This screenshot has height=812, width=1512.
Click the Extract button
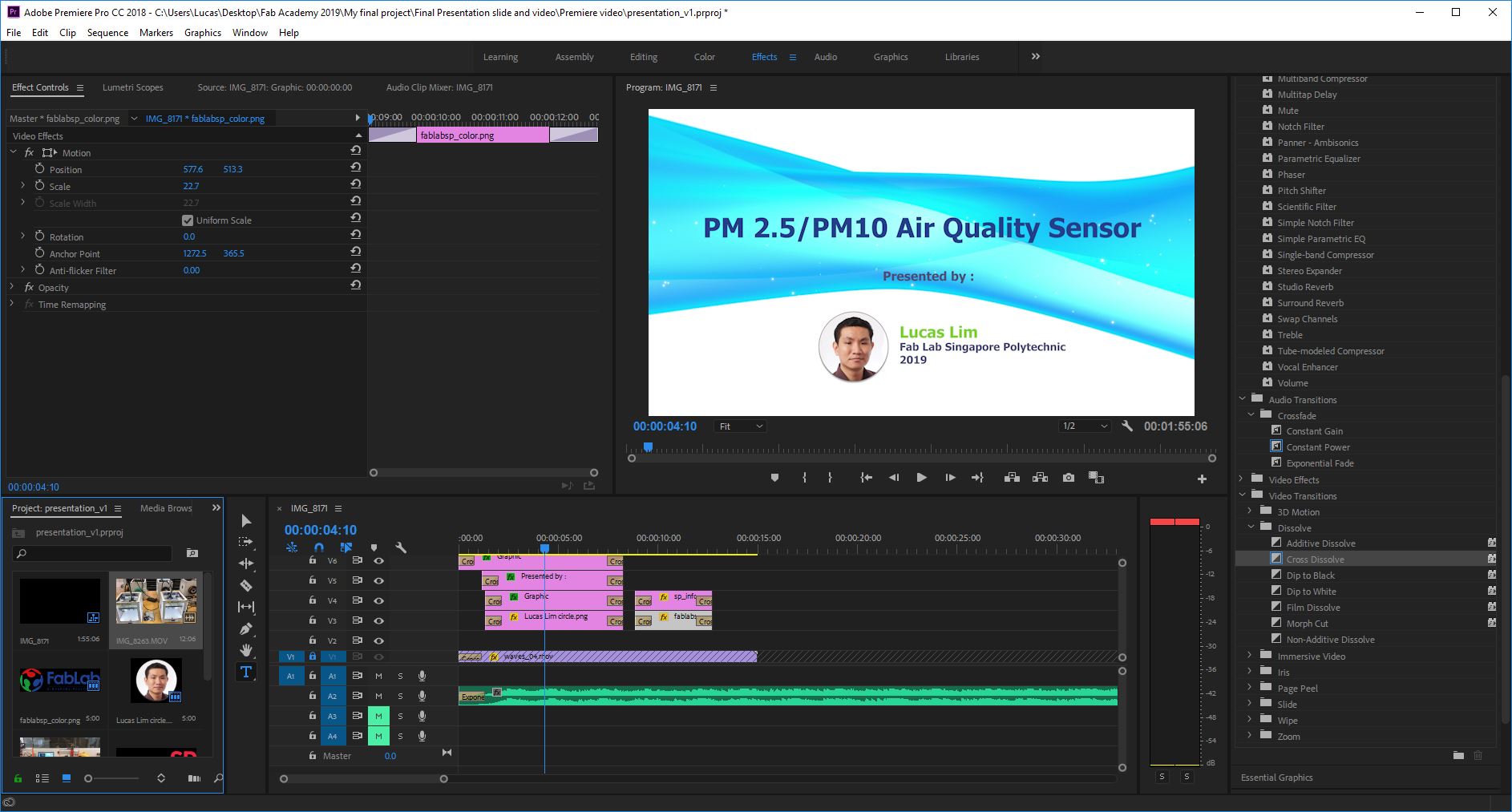click(x=1040, y=478)
